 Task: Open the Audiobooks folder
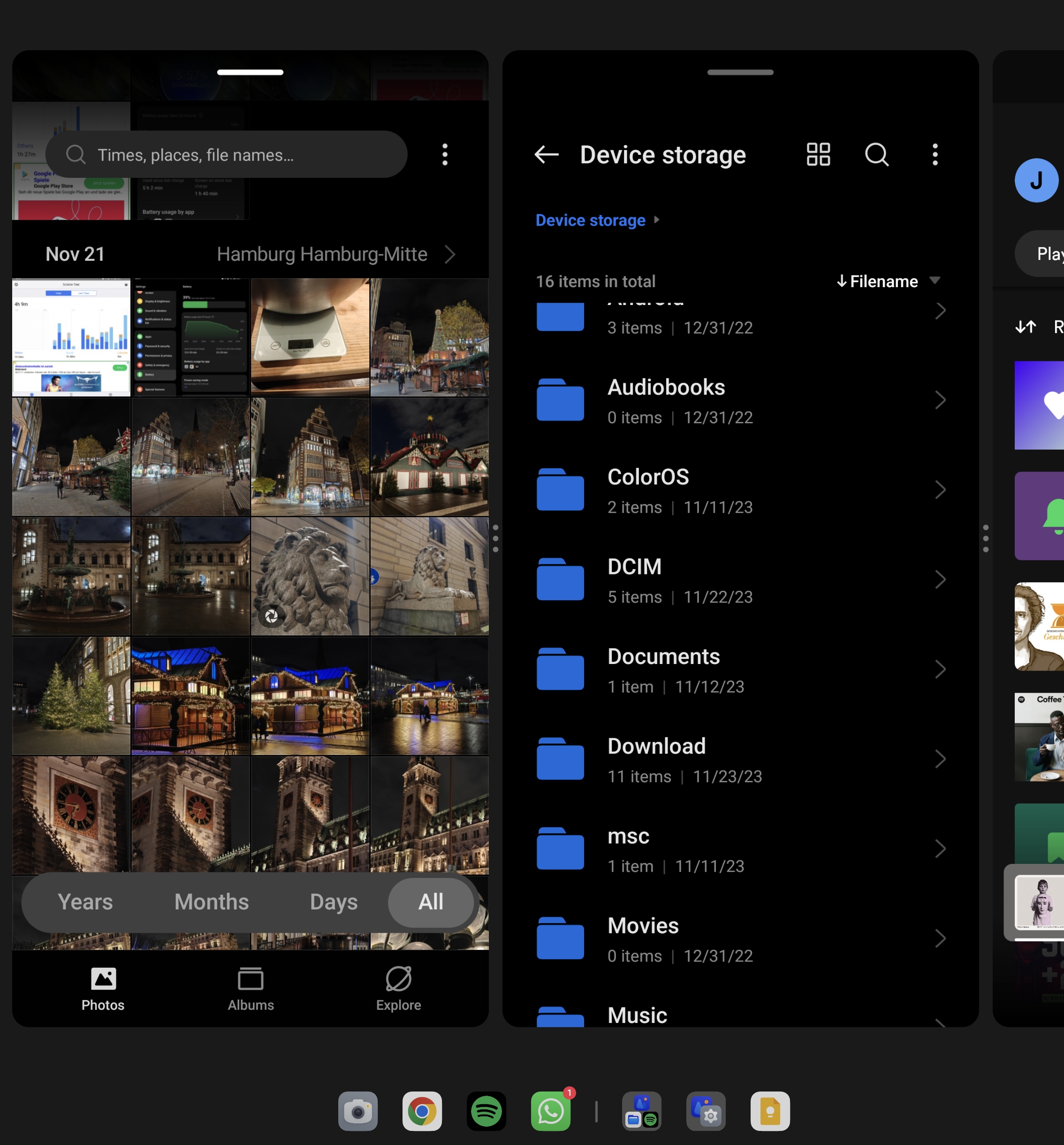click(x=740, y=401)
